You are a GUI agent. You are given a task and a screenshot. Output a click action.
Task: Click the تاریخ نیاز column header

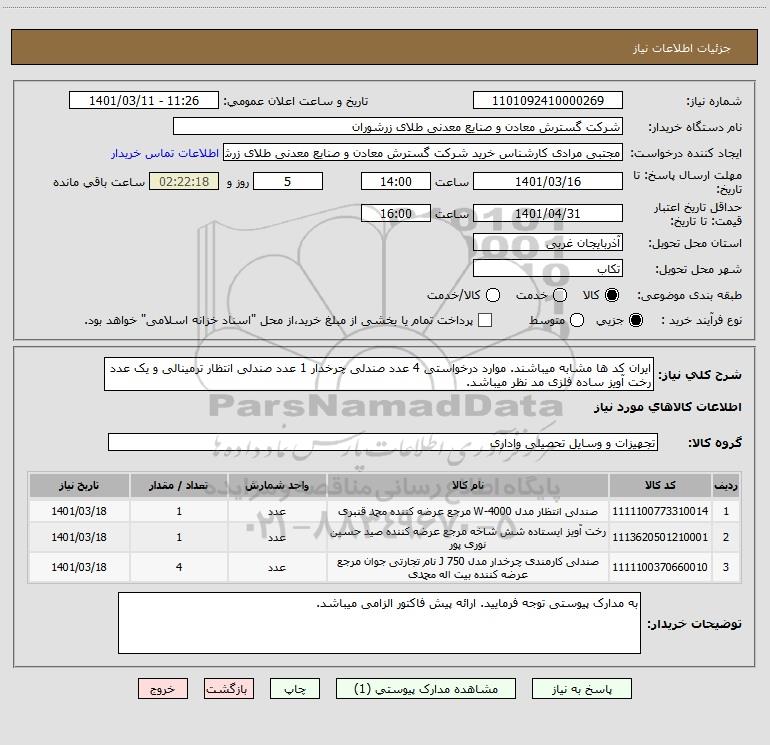79,485
